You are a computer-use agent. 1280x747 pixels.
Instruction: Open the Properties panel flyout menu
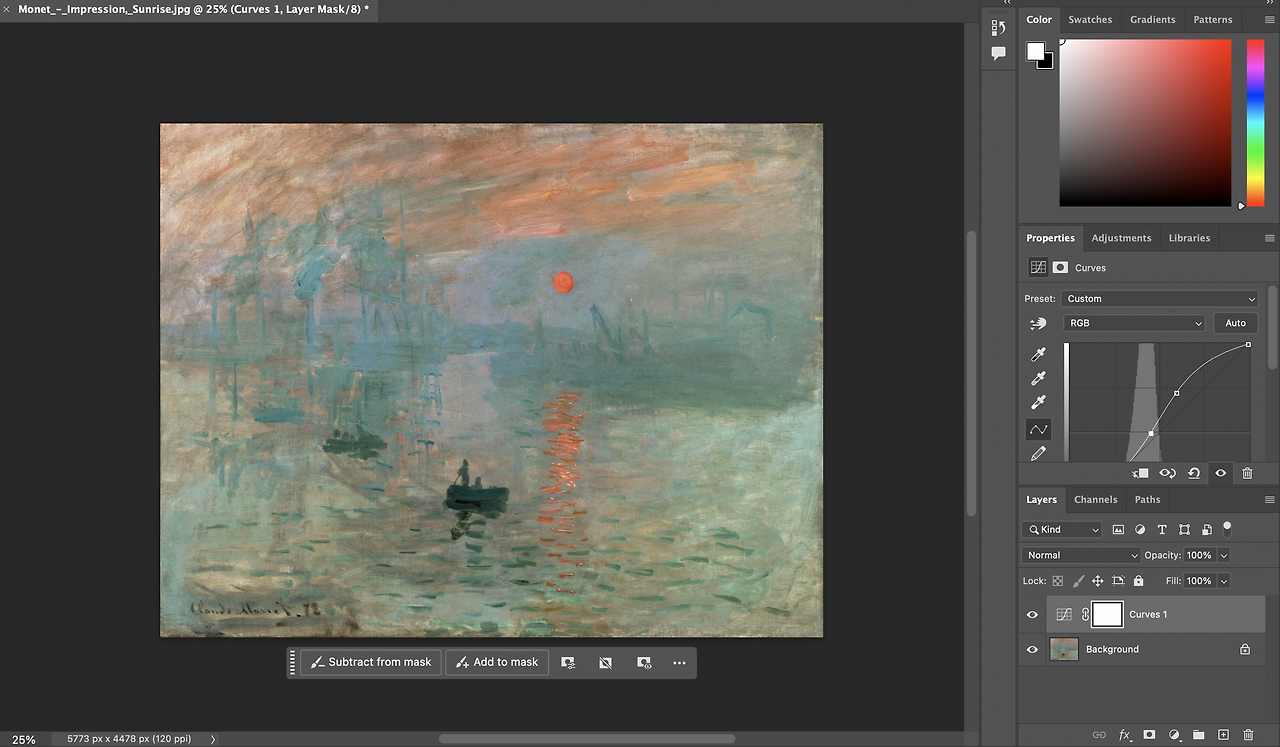tap(1270, 238)
